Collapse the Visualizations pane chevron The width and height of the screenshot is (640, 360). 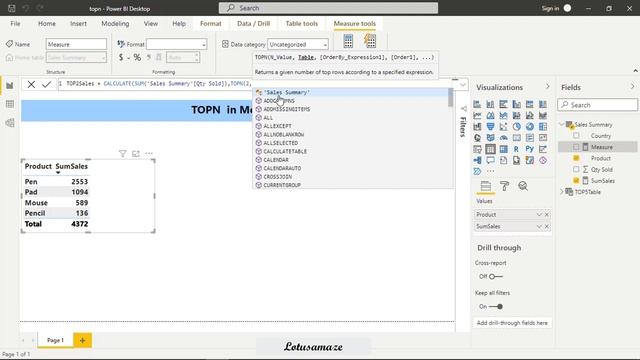coord(547,87)
